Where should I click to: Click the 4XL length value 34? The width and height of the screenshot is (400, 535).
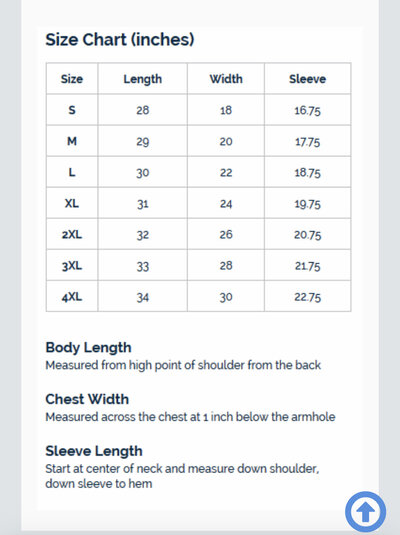143,297
